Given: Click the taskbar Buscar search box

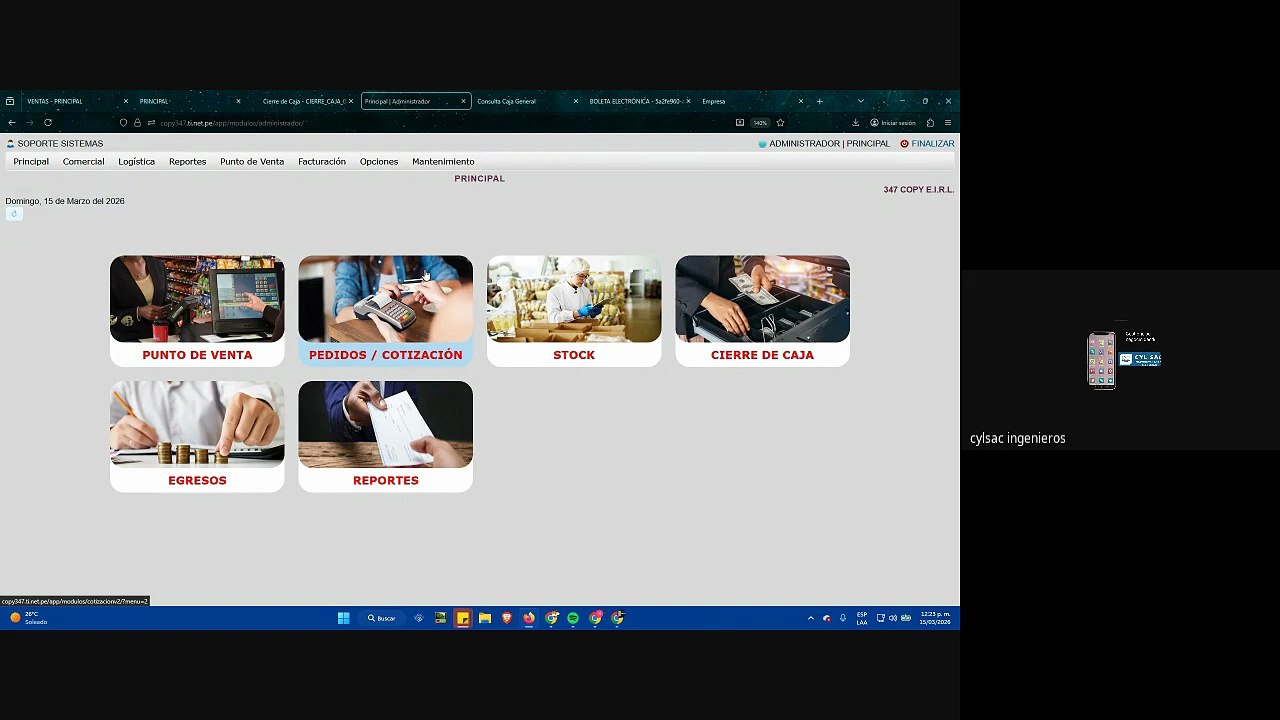Looking at the screenshot, I should [382, 618].
